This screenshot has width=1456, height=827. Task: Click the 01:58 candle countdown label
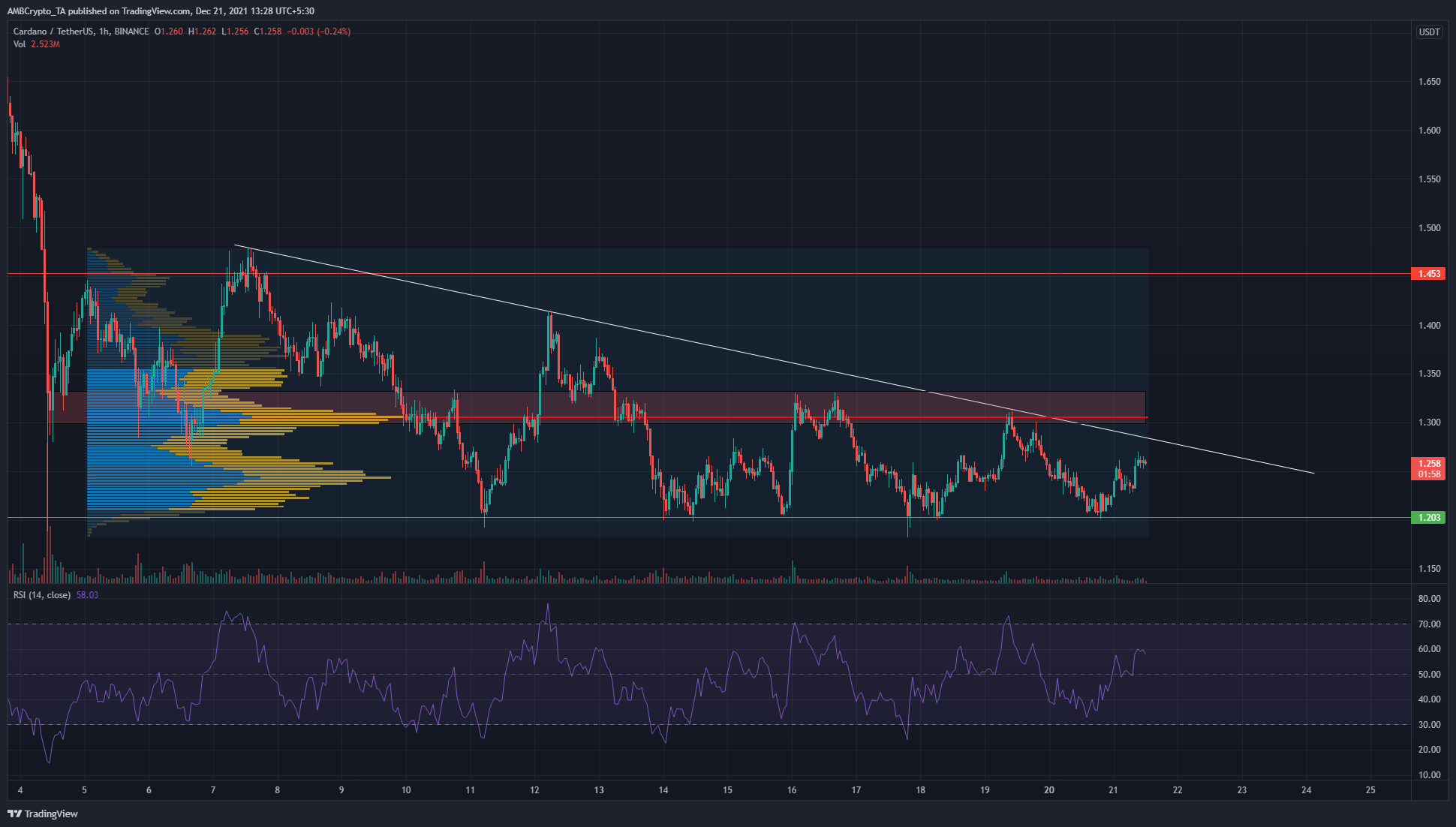point(1428,474)
